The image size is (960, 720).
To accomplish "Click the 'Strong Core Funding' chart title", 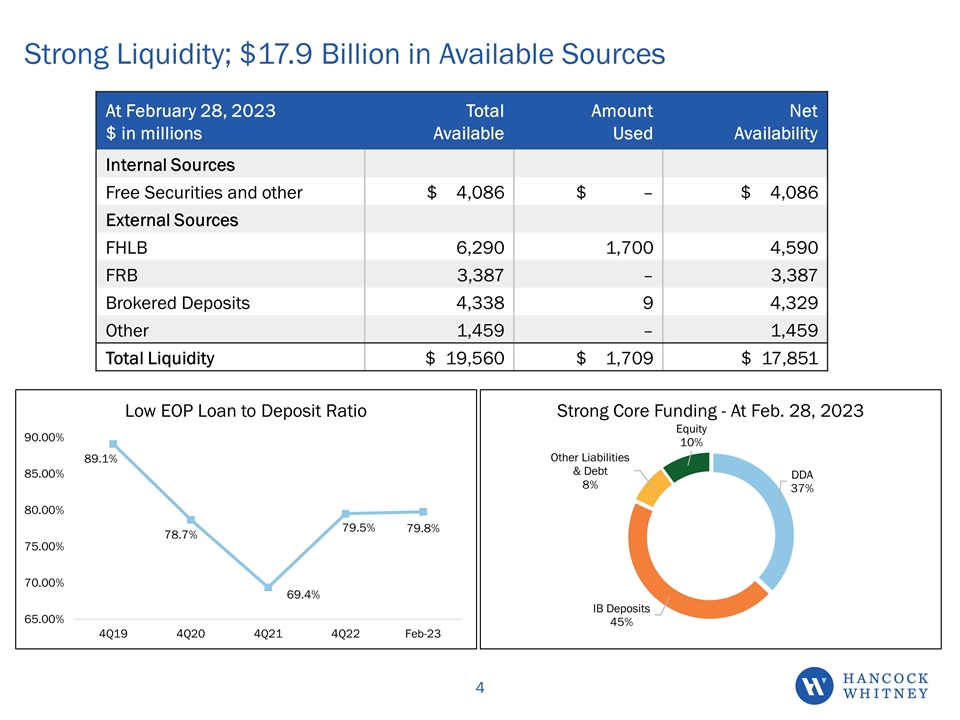I will (x=709, y=411).
